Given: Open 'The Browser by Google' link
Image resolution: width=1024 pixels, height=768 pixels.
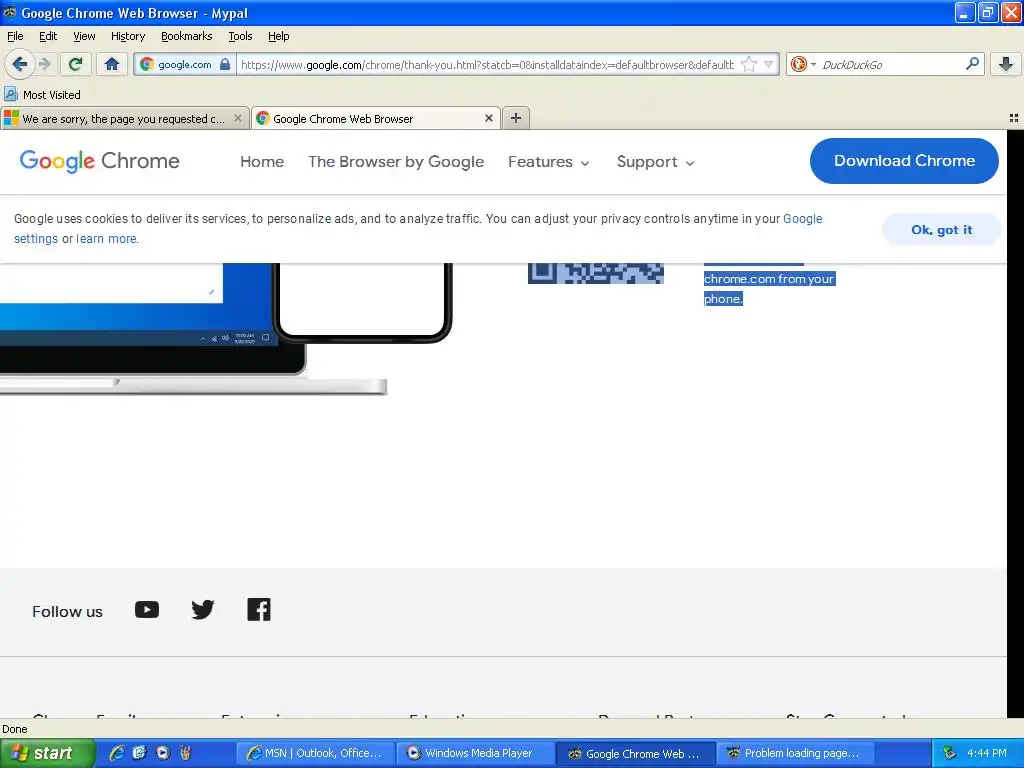Looking at the screenshot, I should coord(396,161).
